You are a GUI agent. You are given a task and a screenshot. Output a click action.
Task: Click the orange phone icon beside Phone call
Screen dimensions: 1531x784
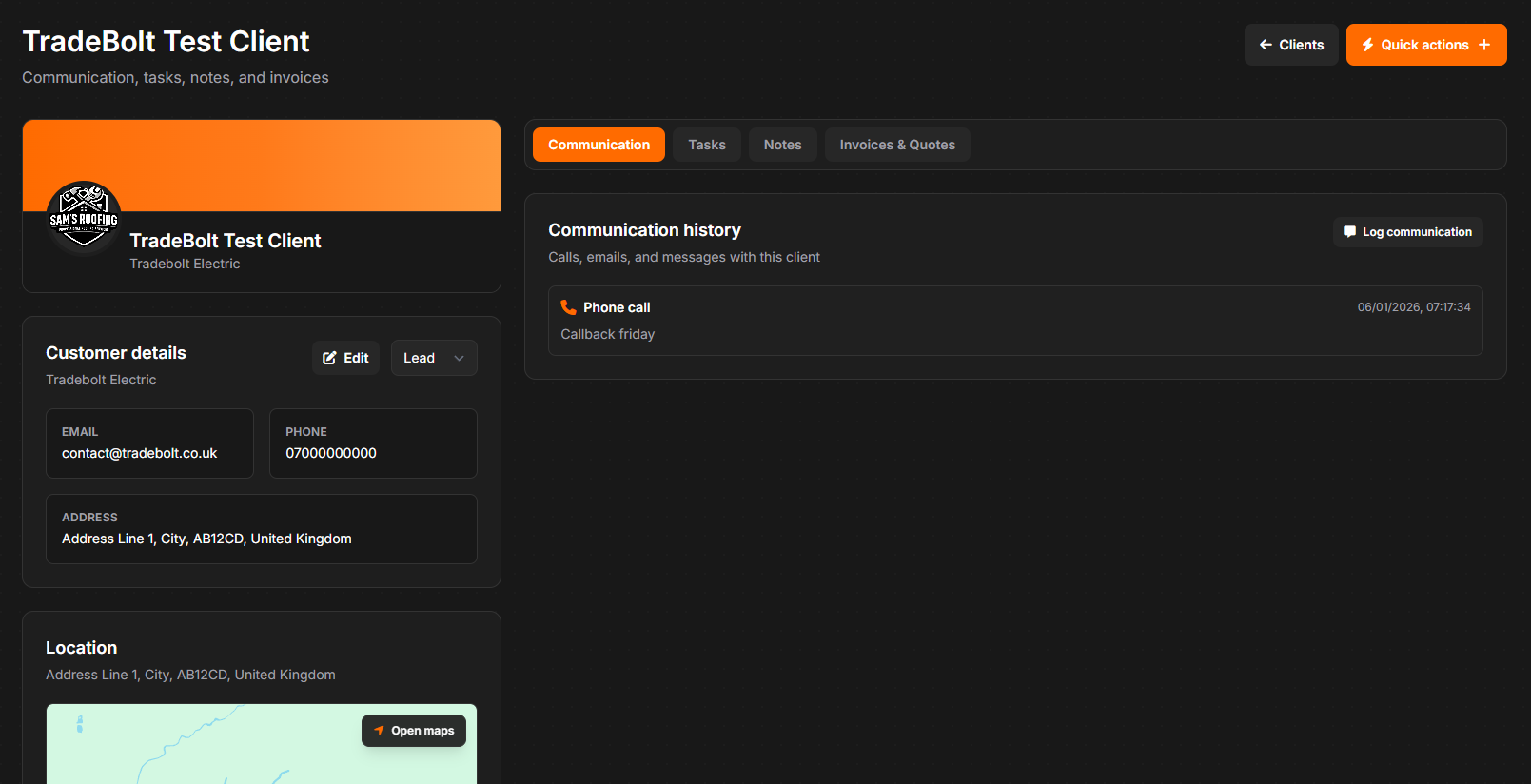click(568, 307)
